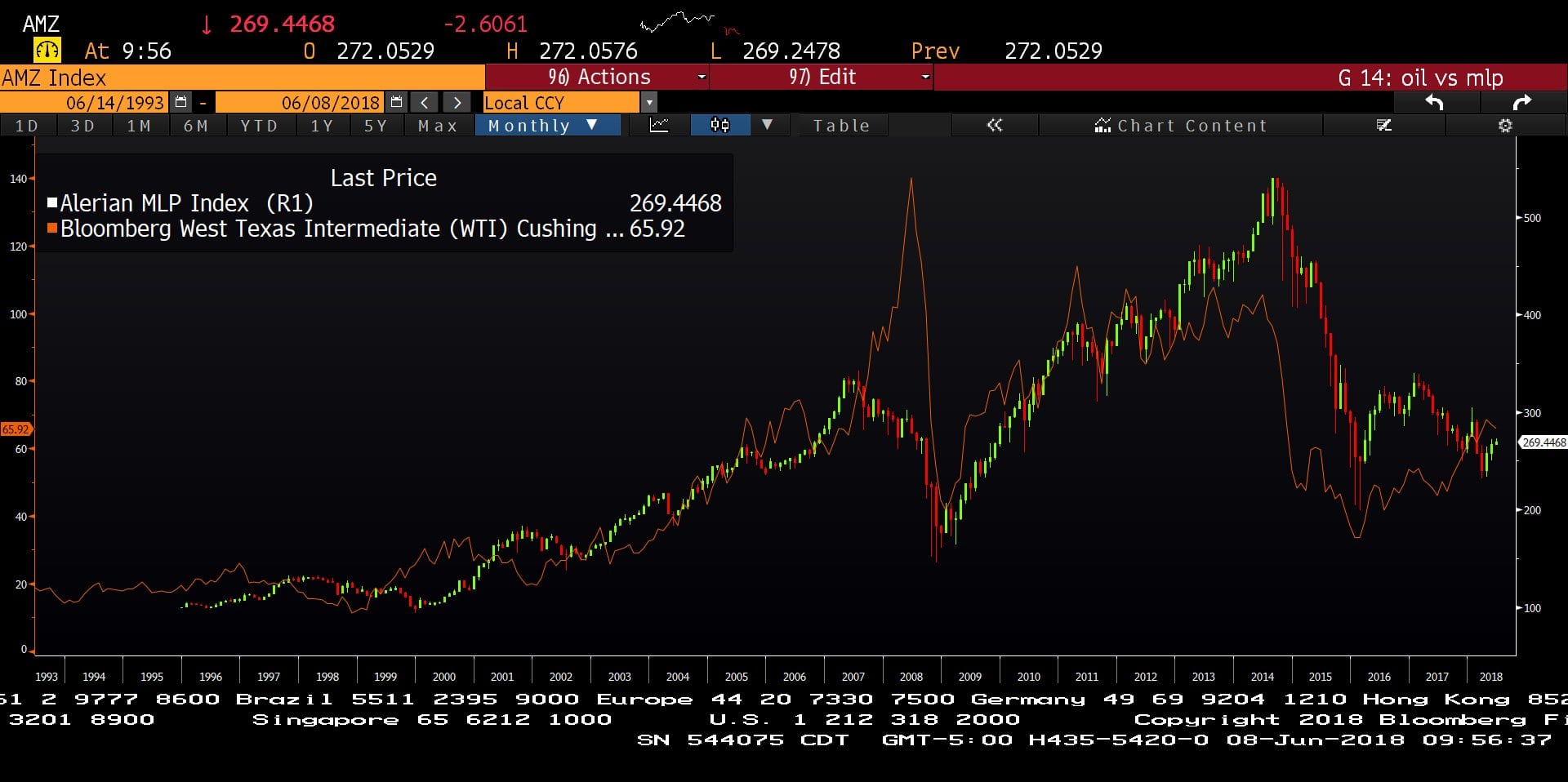Select the 1D range tab
Image resolution: width=1568 pixels, height=782 pixels.
(x=28, y=125)
